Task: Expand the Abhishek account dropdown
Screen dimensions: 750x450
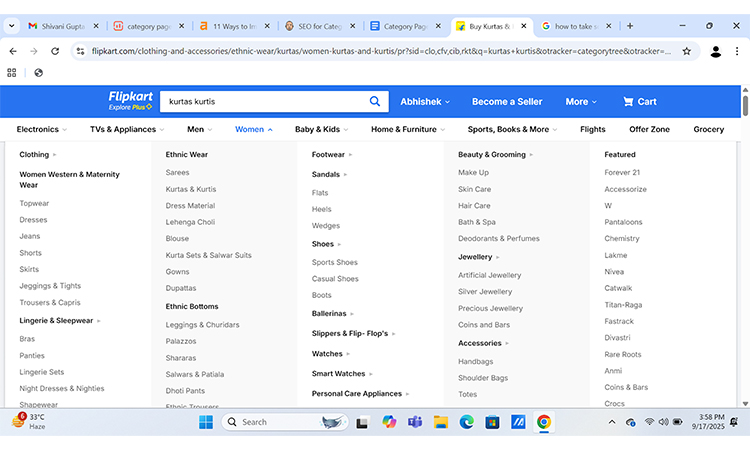Action: pyautogui.click(x=425, y=101)
